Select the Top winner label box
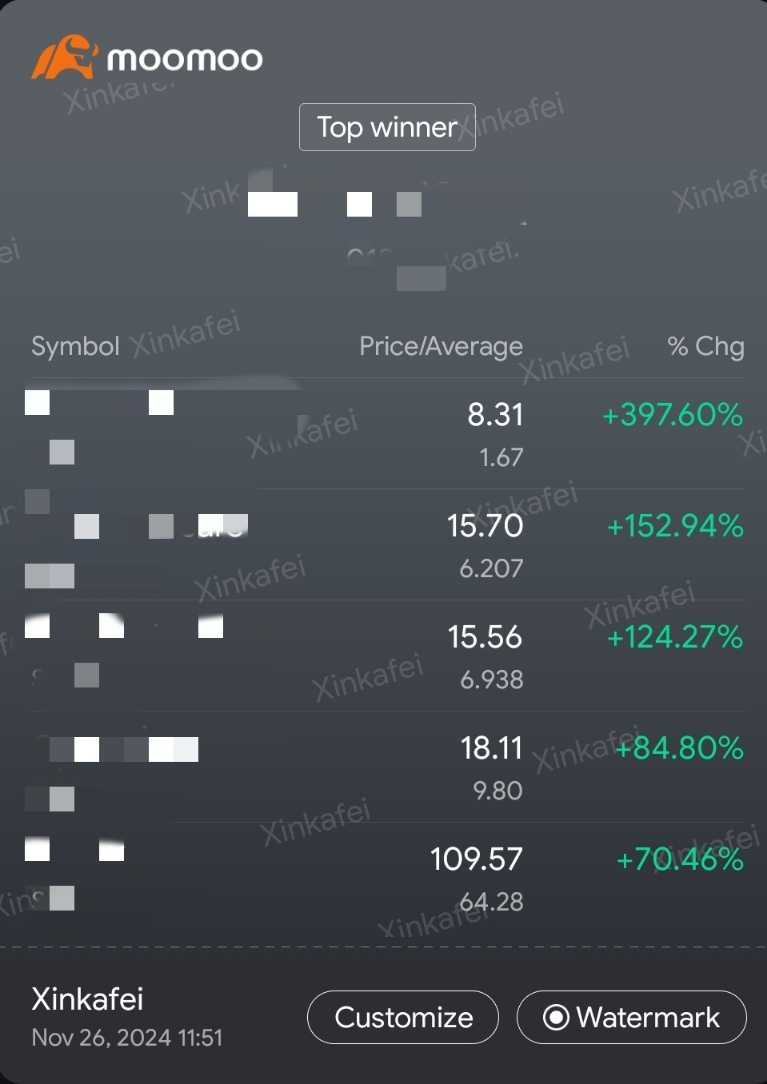The height and width of the screenshot is (1084, 767). 387,127
